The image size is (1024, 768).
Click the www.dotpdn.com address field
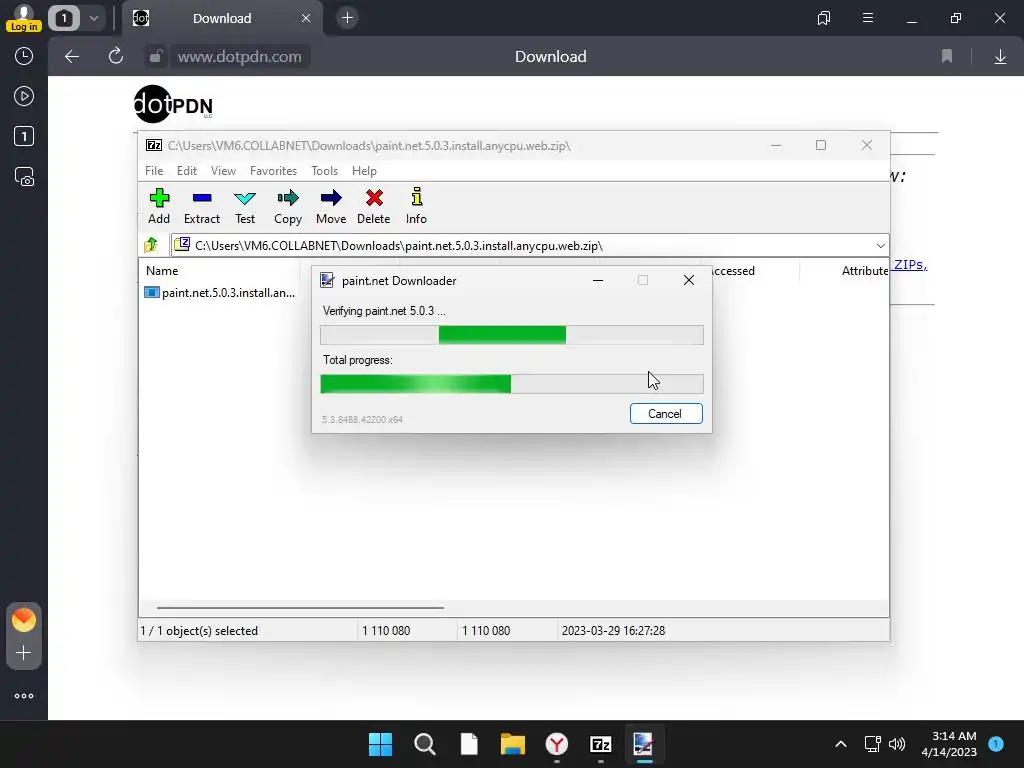[x=240, y=57]
